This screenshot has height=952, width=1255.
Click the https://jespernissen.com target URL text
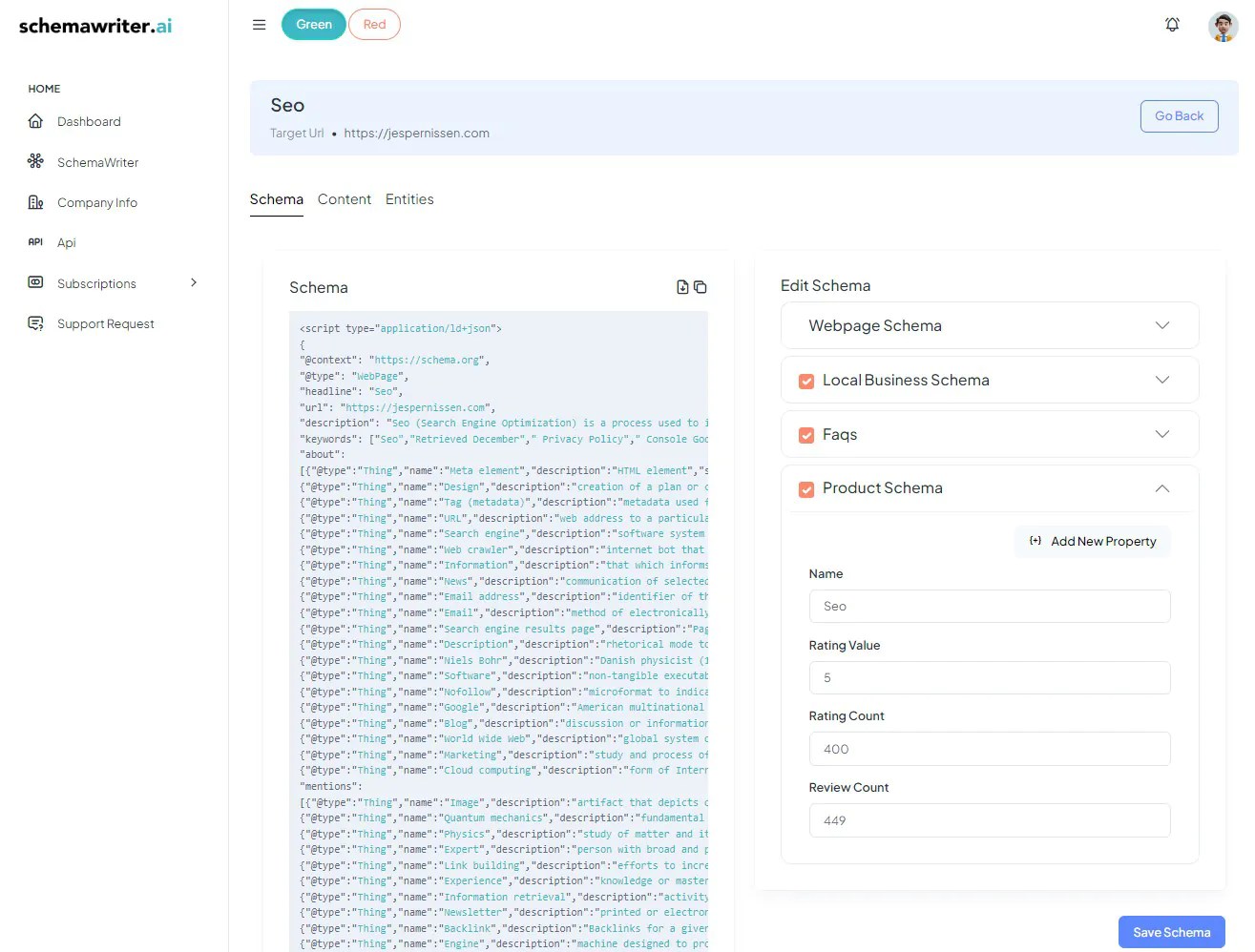click(416, 134)
